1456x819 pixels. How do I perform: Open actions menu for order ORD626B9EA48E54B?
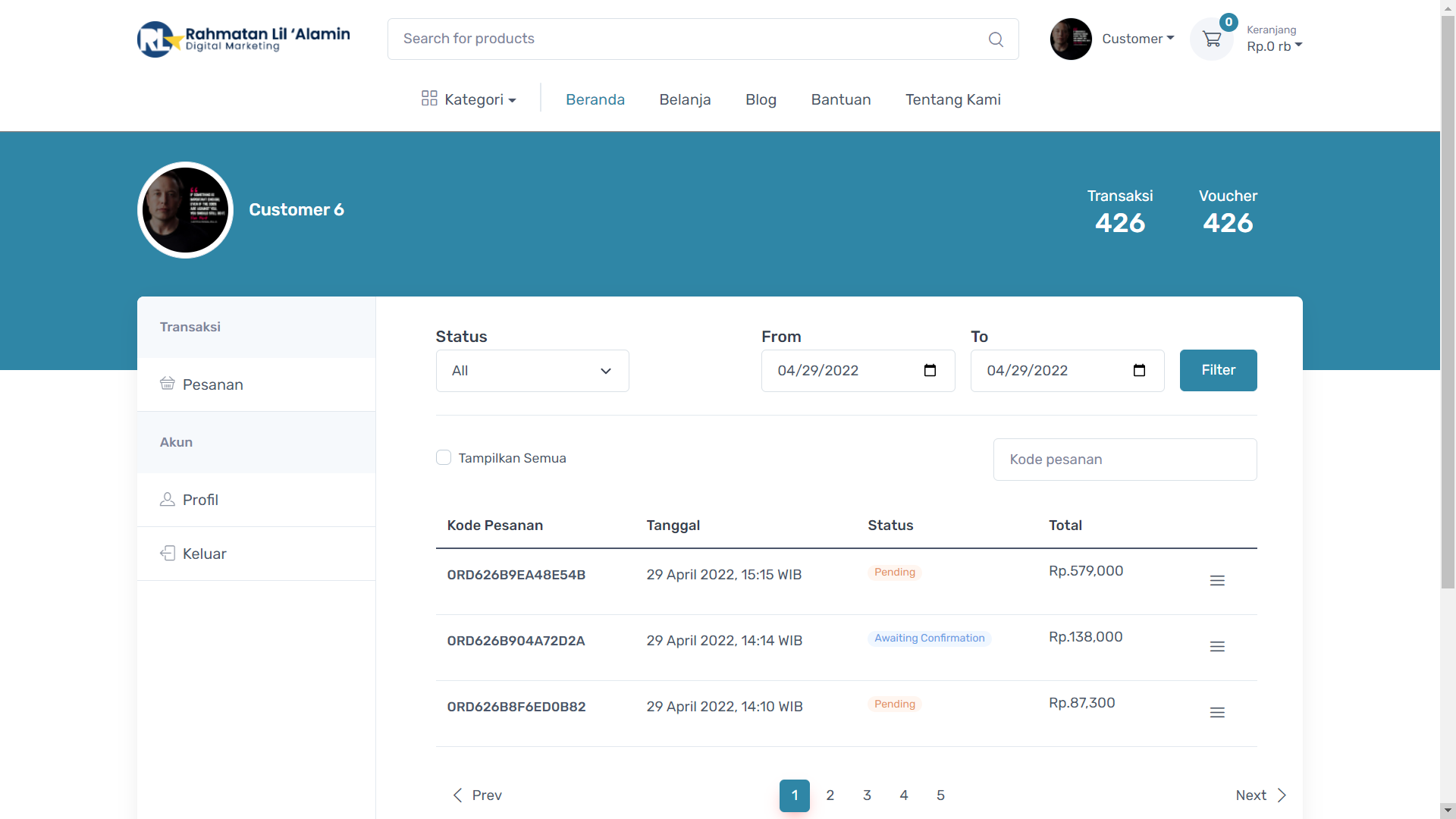pos(1217,581)
